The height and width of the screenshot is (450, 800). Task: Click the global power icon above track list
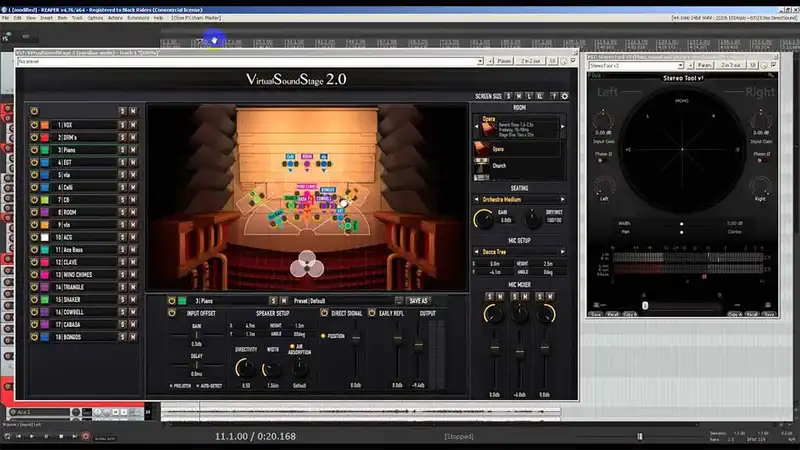(x=34, y=111)
